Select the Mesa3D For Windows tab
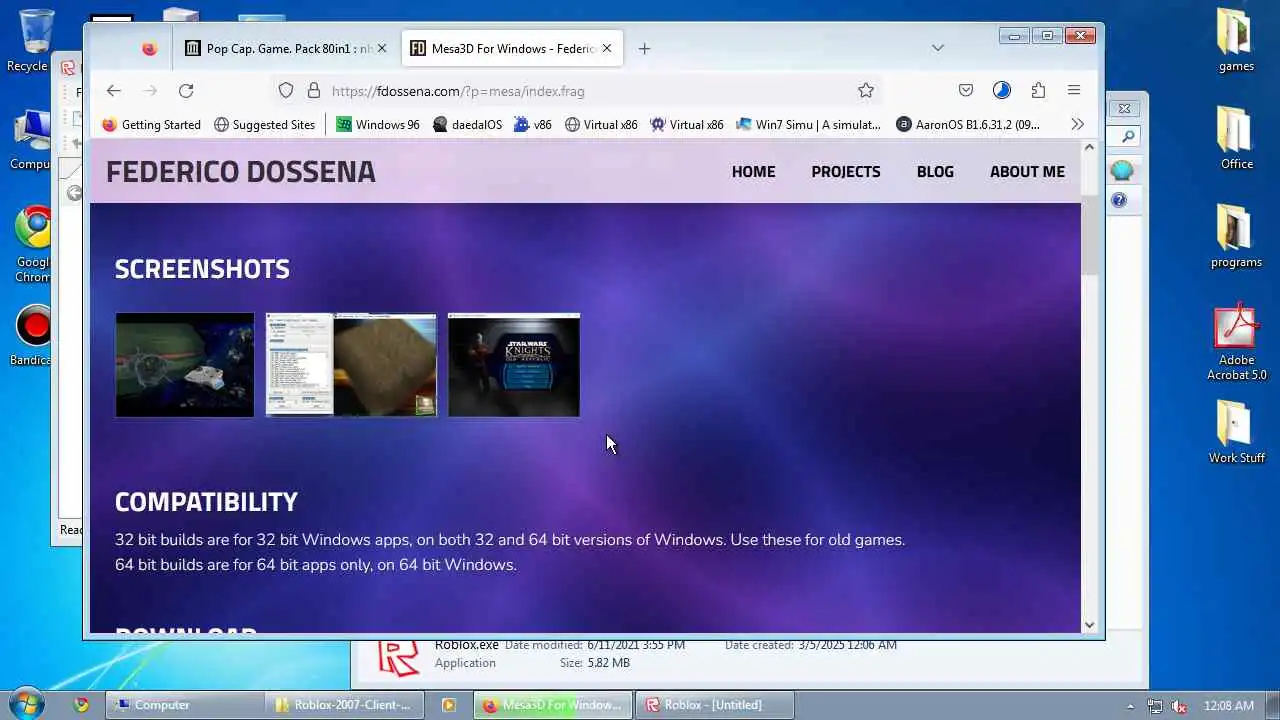Image resolution: width=1280 pixels, height=720 pixels. coord(512,48)
